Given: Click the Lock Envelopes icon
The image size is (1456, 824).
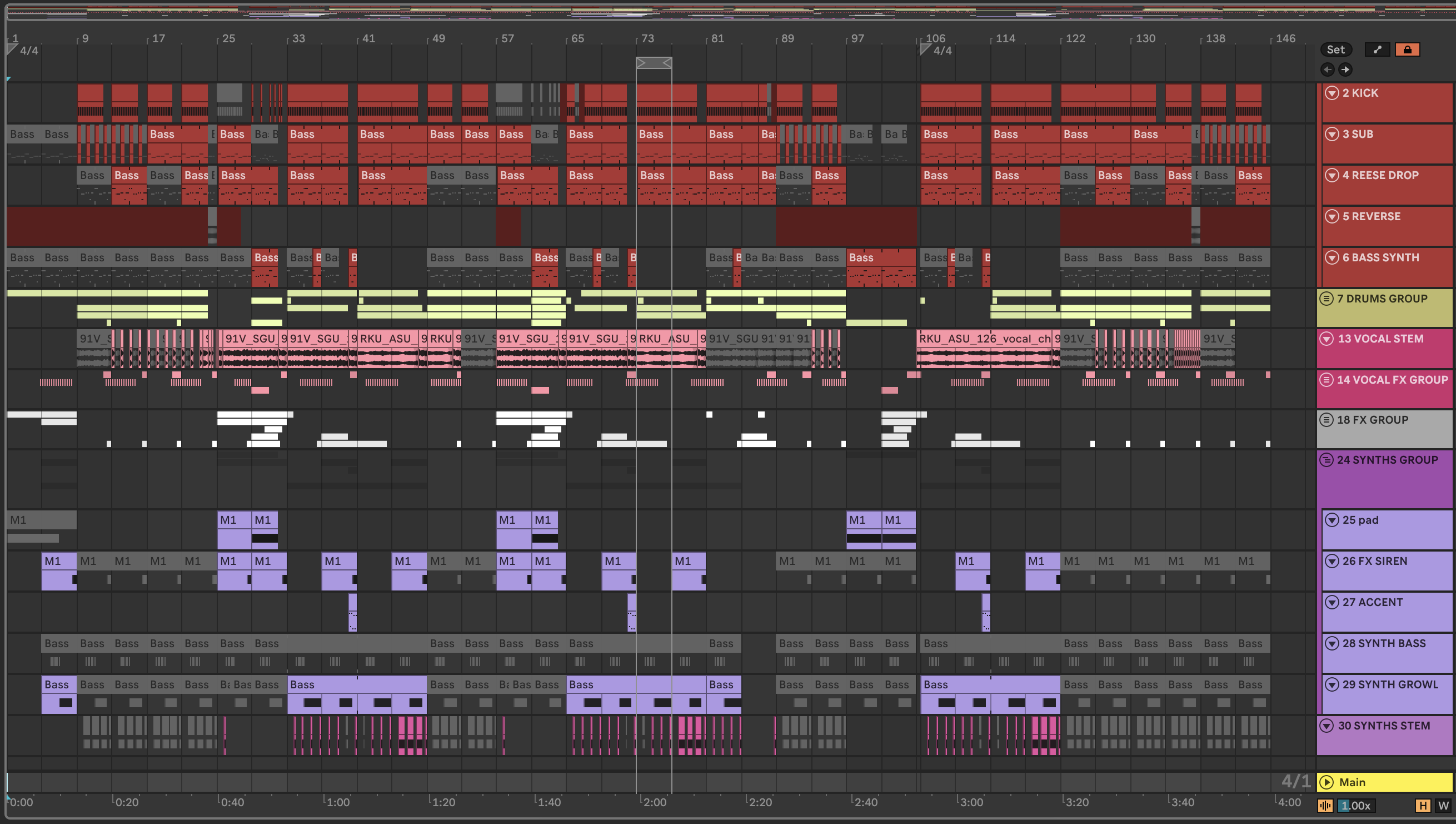Looking at the screenshot, I should click(x=1407, y=50).
